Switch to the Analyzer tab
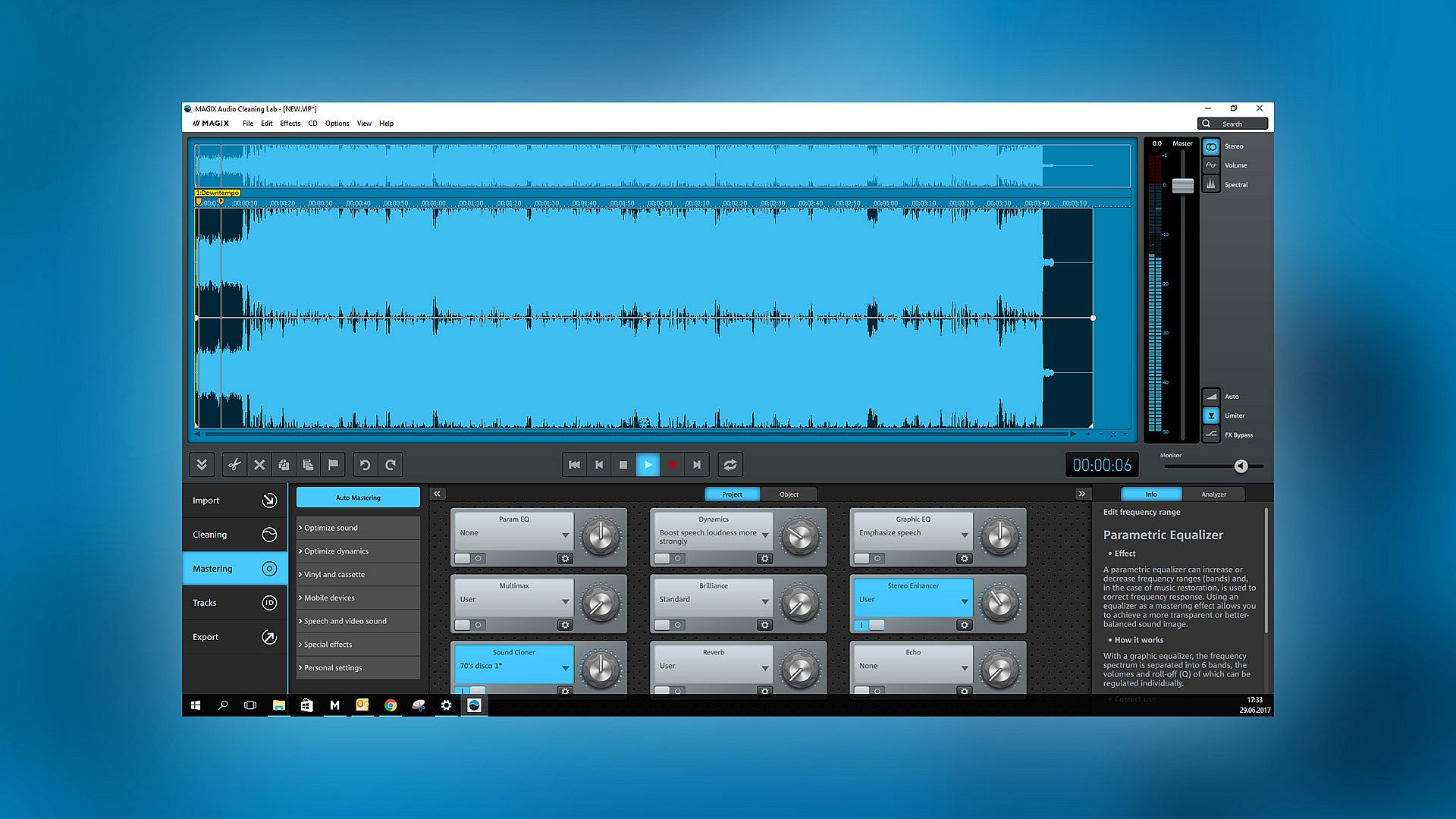 1213,494
